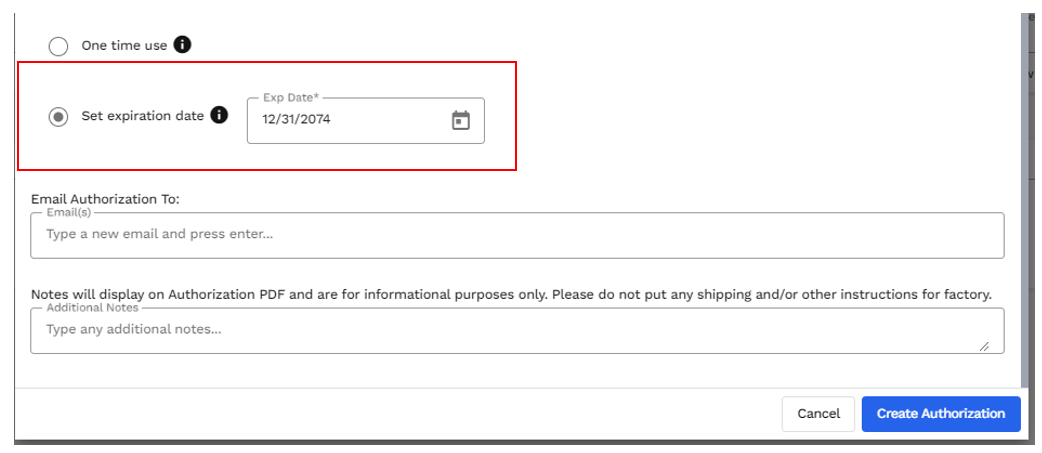Click the Create Authorization button
Viewport: 1042px width, 453px height.
pyautogui.click(x=941, y=414)
